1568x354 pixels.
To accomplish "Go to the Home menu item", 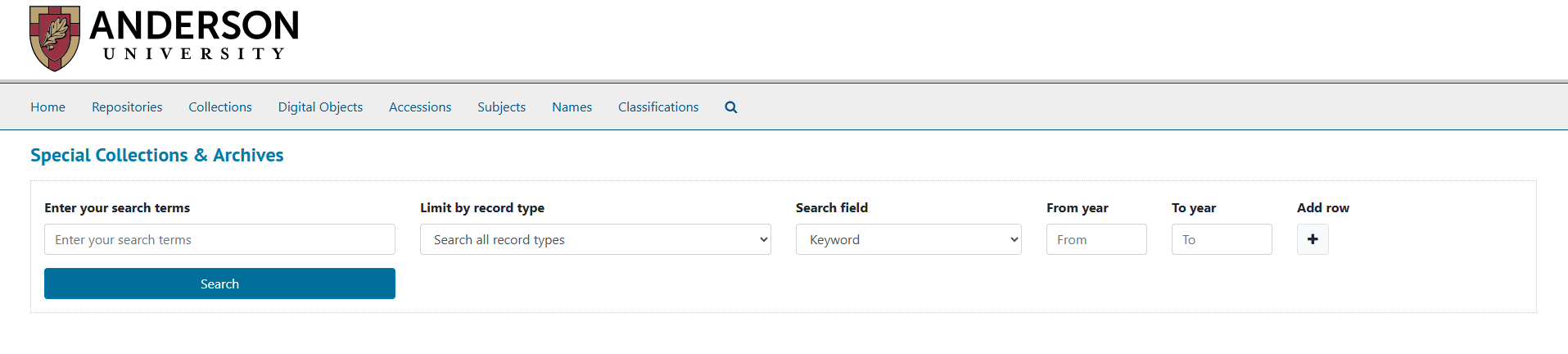I will click(x=47, y=107).
